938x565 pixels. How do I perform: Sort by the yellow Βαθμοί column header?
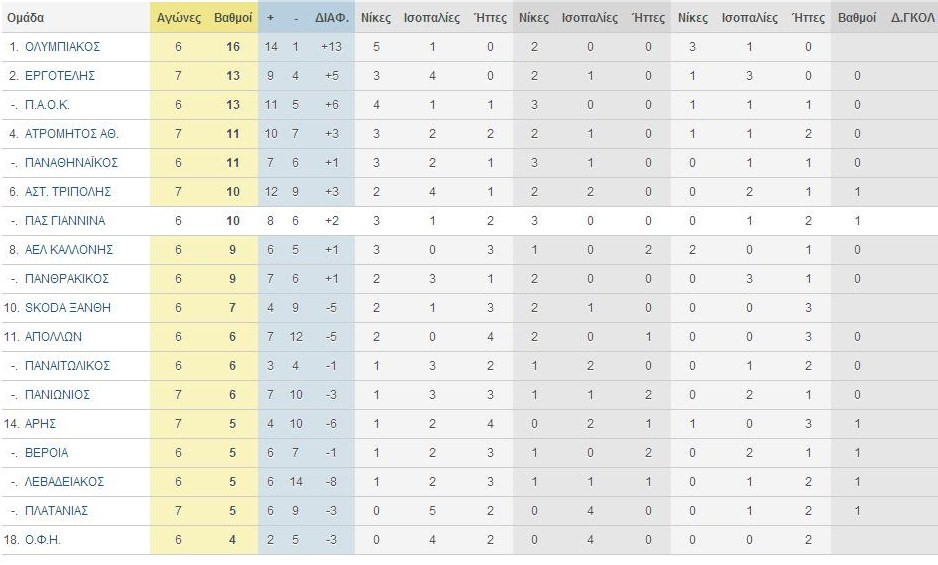pyautogui.click(x=233, y=18)
